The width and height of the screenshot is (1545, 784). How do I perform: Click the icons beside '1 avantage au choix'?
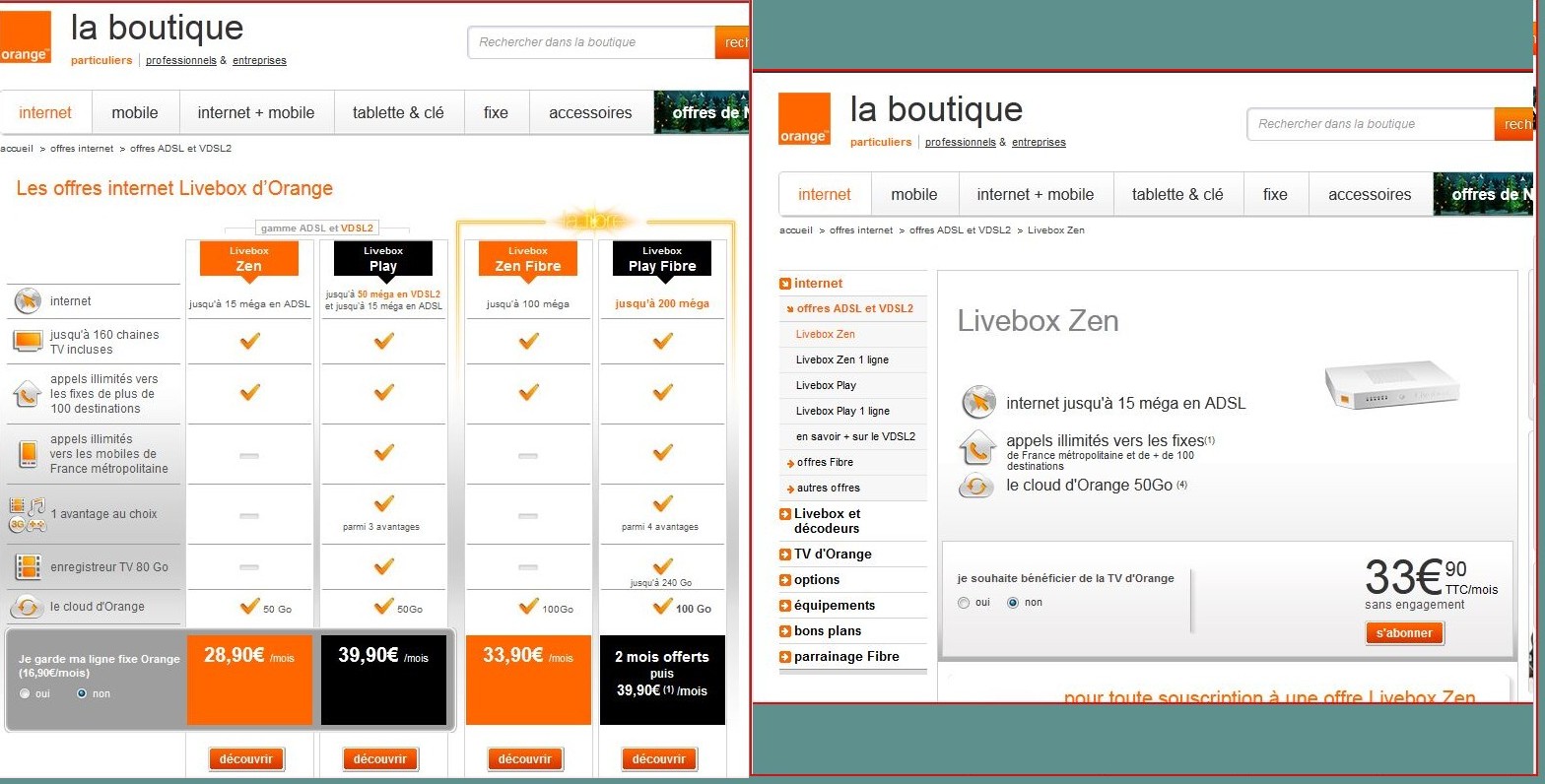pyautogui.click(x=27, y=514)
